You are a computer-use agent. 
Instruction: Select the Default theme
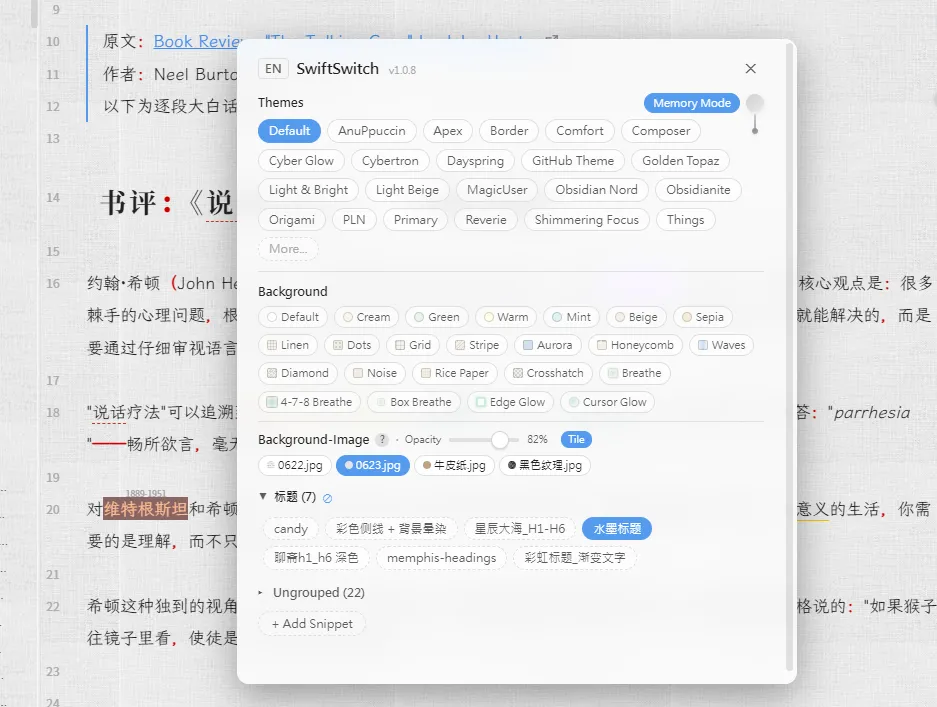[289, 131]
